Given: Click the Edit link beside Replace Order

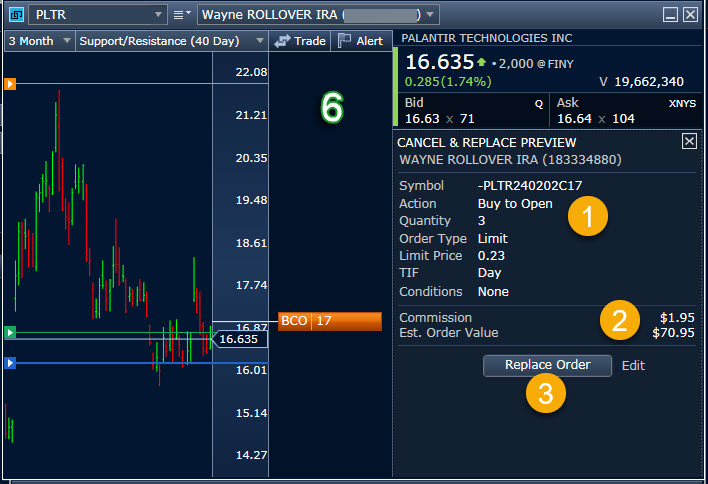Looking at the screenshot, I should pos(633,366).
